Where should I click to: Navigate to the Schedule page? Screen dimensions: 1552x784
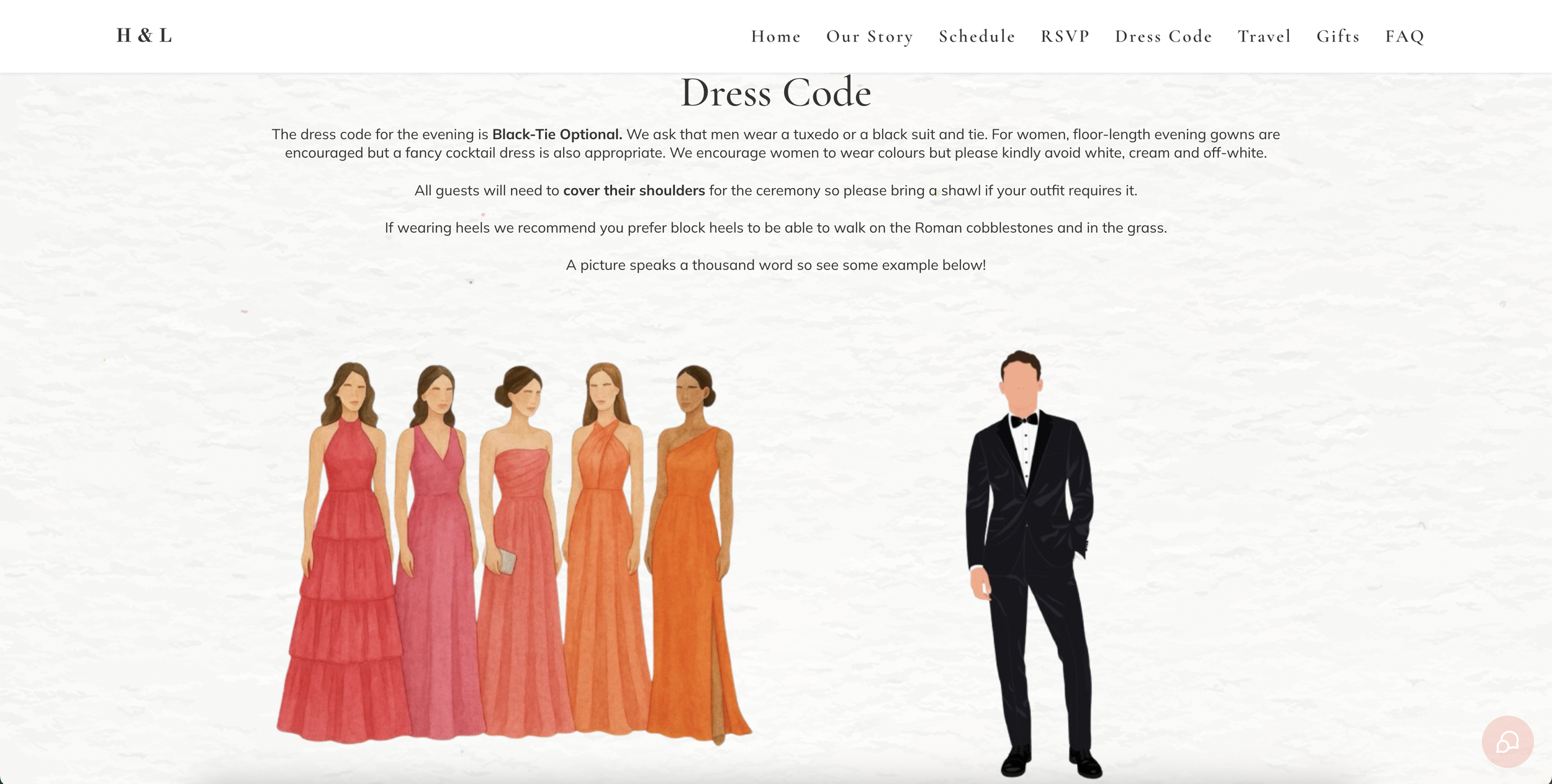977,37
